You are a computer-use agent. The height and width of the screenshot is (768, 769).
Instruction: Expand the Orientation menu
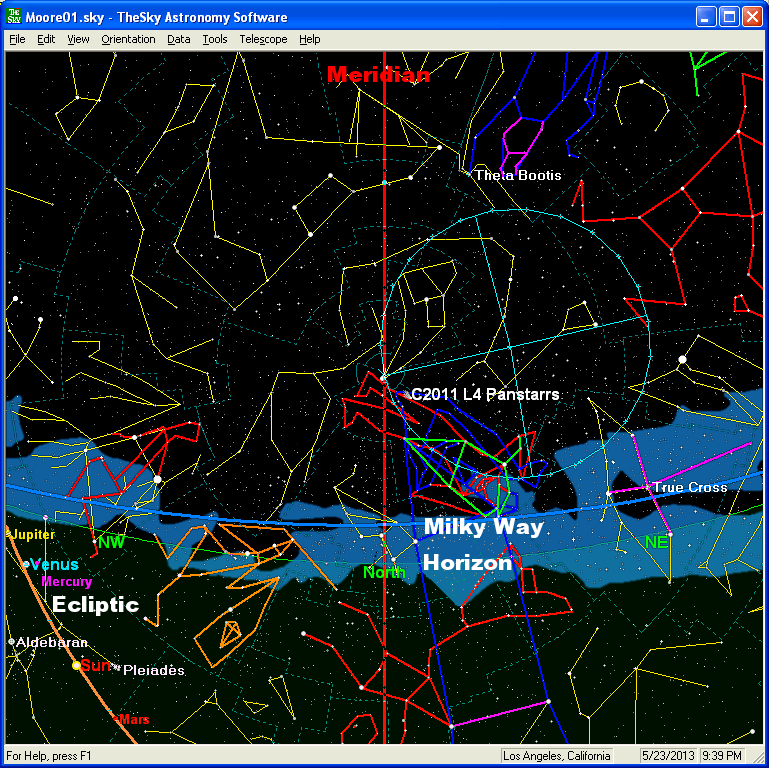click(128, 39)
